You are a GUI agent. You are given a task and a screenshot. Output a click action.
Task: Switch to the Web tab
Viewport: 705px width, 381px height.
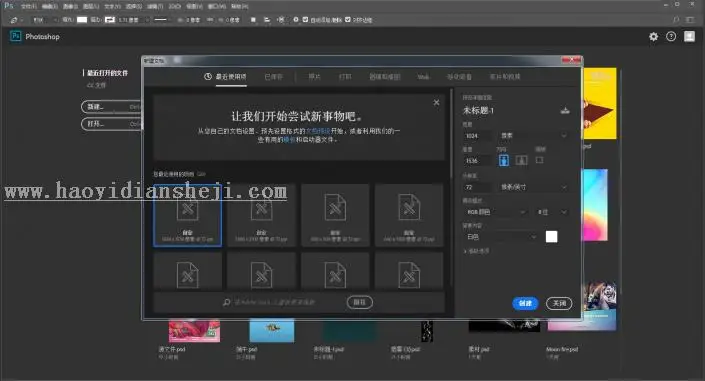(x=423, y=77)
